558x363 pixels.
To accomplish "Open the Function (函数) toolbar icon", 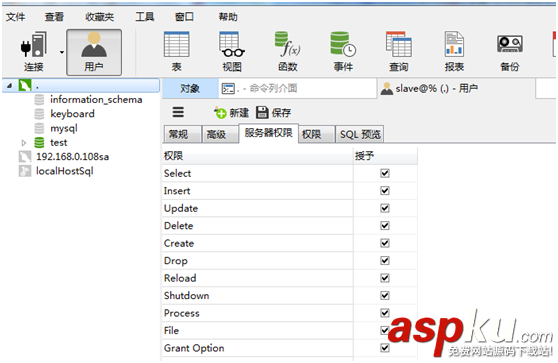I will (x=288, y=52).
